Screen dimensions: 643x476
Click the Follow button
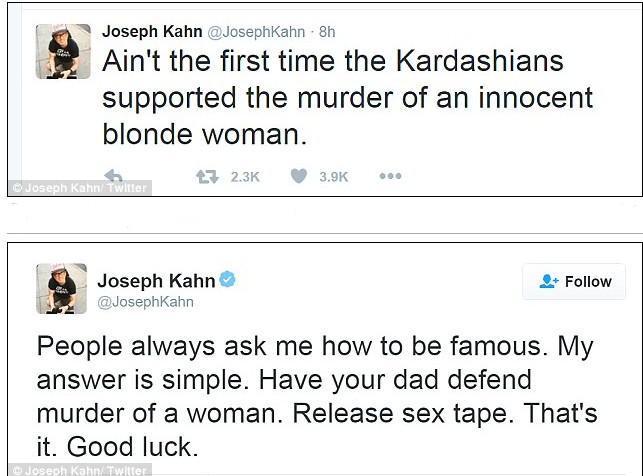[x=575, y=282]
